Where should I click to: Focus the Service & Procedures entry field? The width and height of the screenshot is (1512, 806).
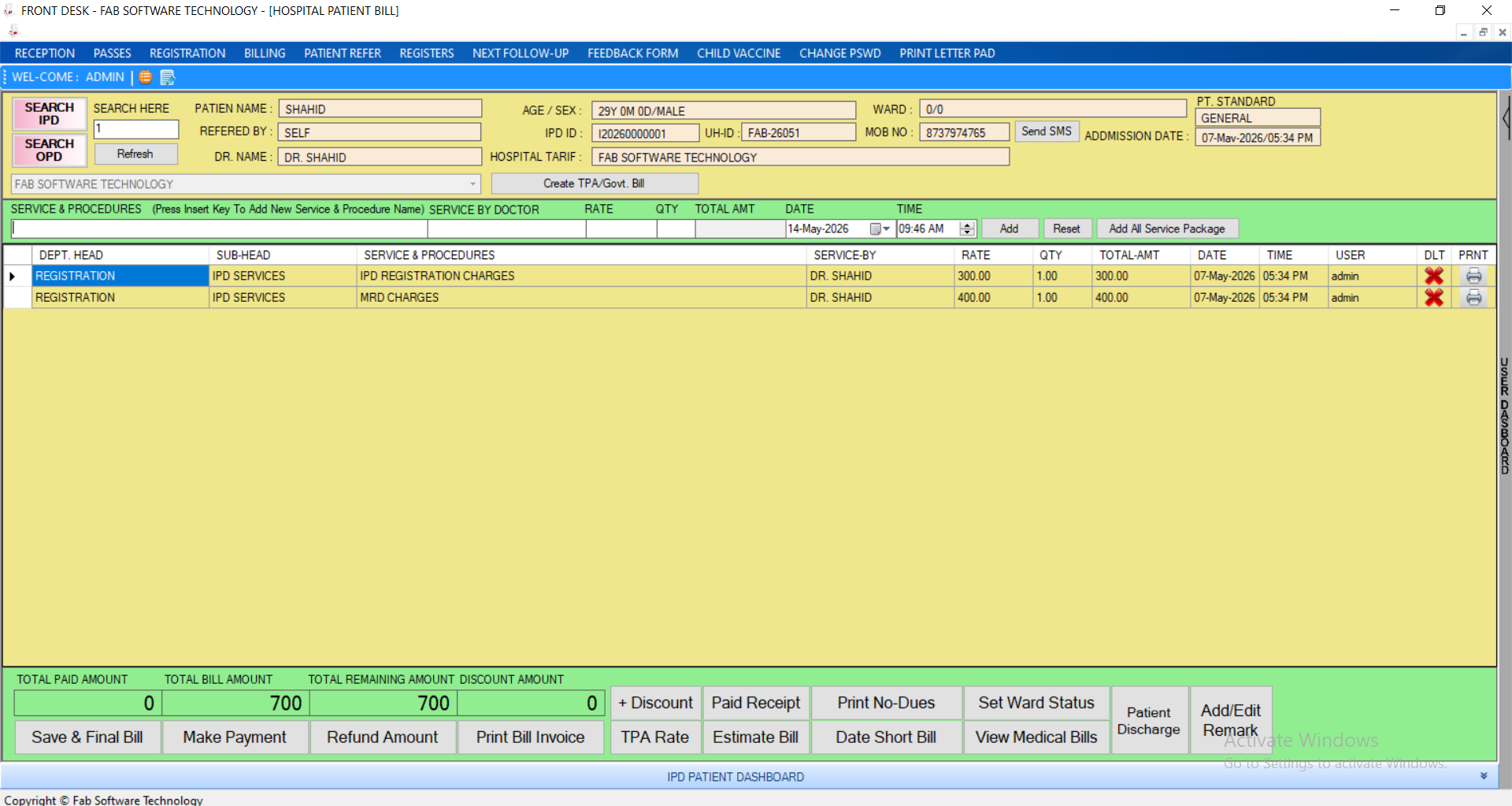coord(220,228)
